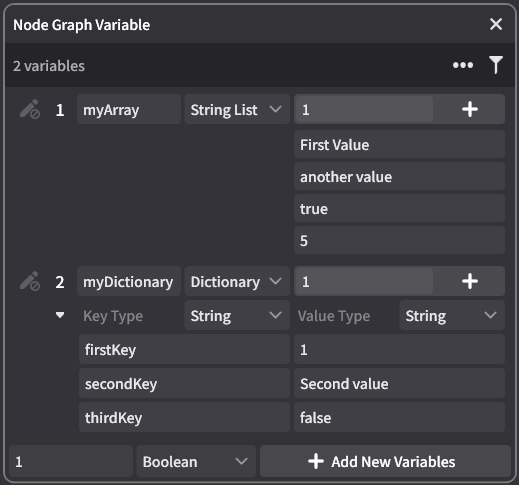Click row number 1 beside myArray
Screen dimensions: 519x485
click(60, 110)
